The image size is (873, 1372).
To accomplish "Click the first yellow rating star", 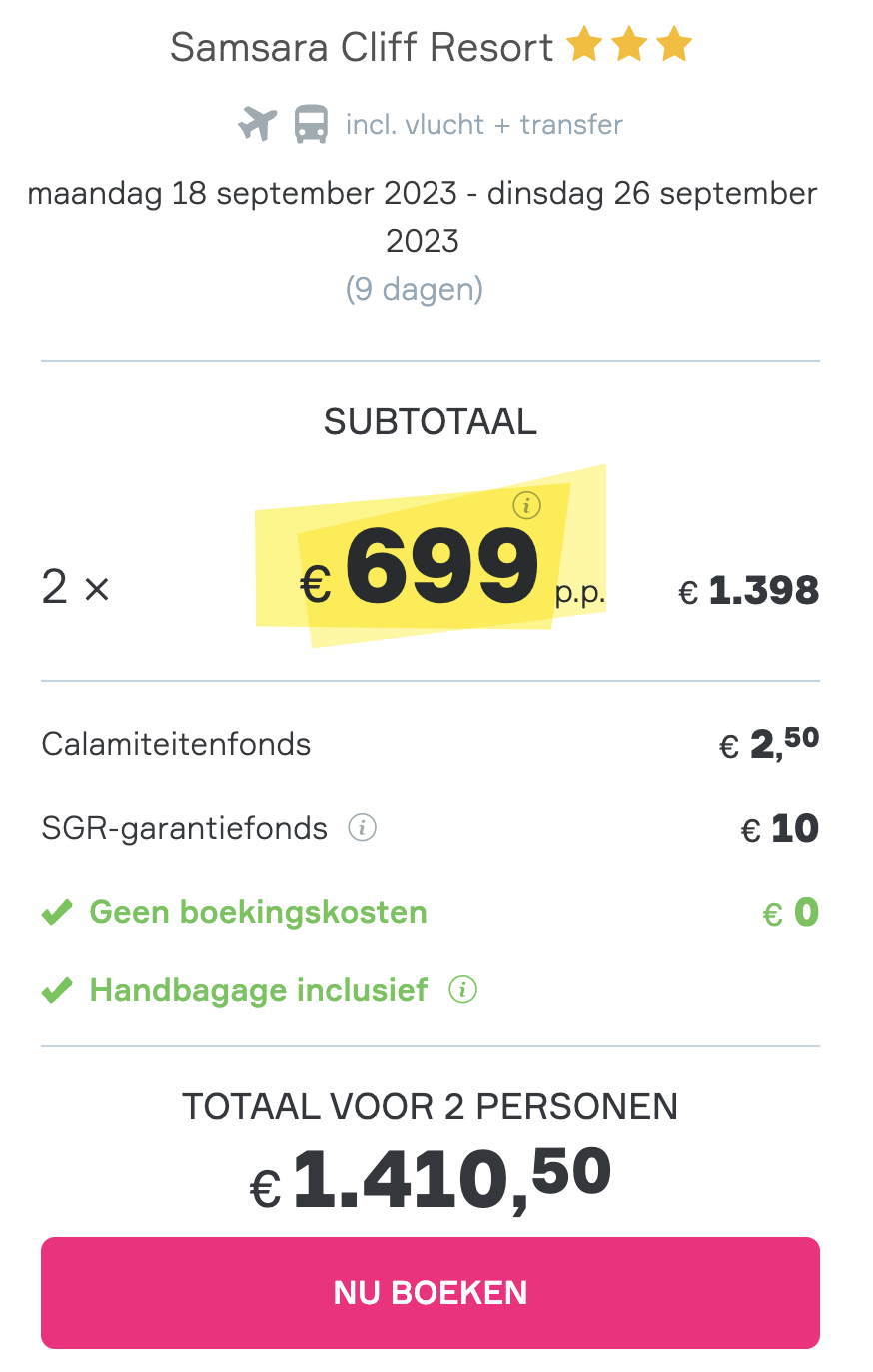I will [584, 45].
